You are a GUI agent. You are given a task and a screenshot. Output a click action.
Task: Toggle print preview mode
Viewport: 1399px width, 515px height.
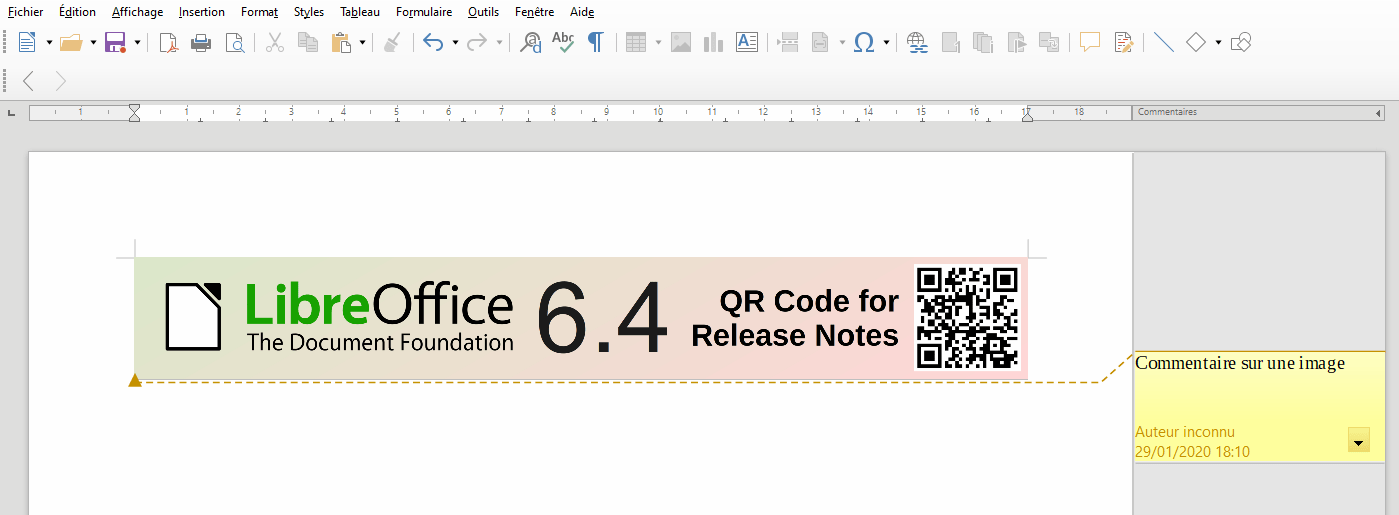tap(234, 42)
